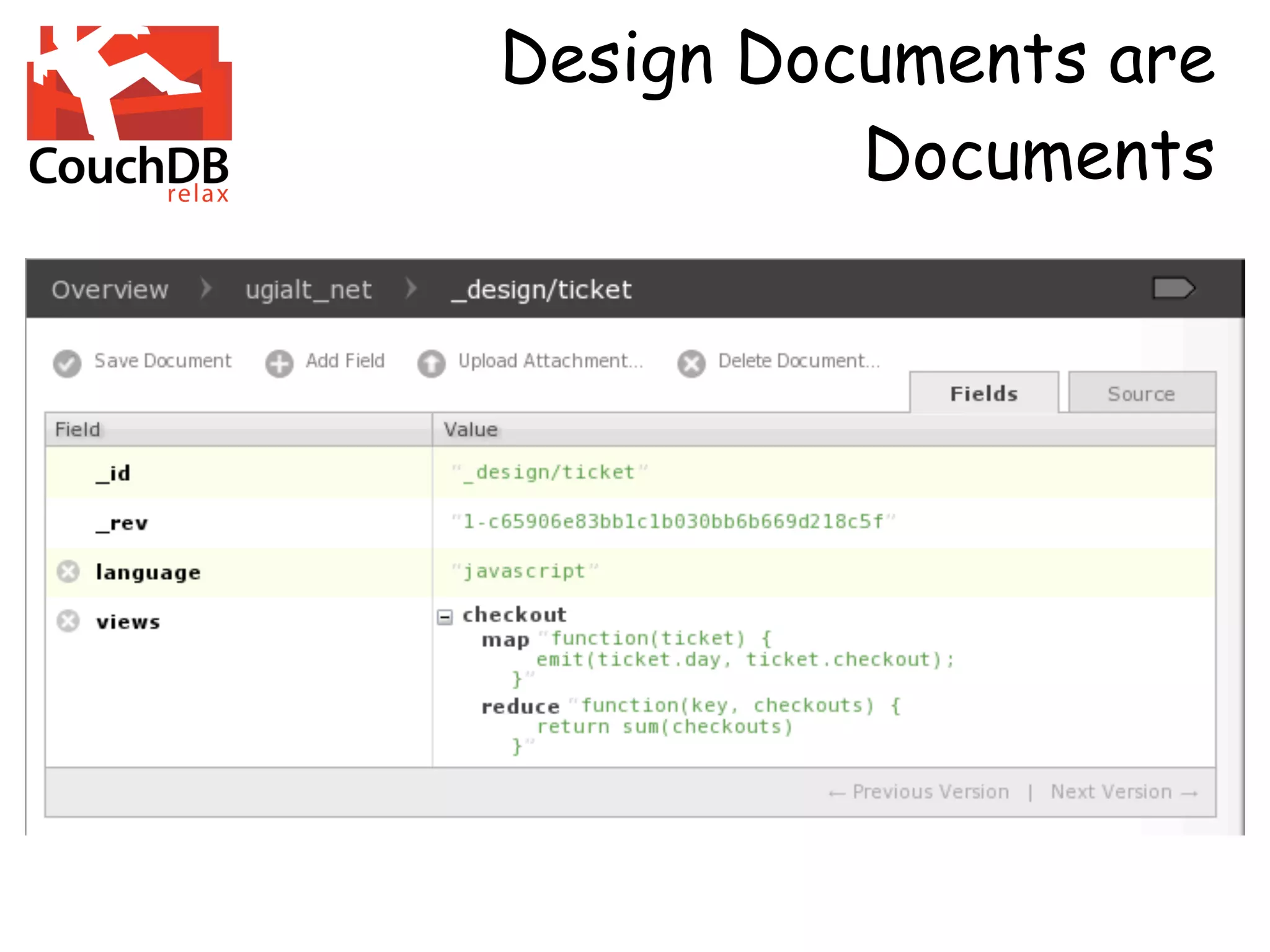Viewport: 1270px width, 952px height.
Task: Click the Upload Attachment arrow icon
Action: [x=431, y=363]
